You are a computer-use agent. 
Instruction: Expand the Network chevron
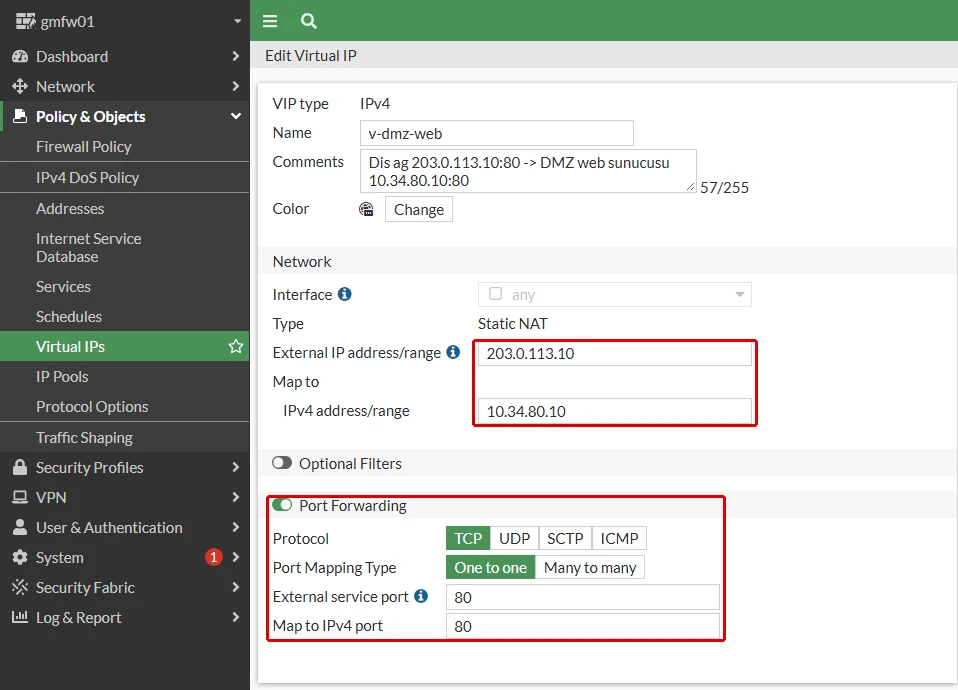(x=236, y=86)
